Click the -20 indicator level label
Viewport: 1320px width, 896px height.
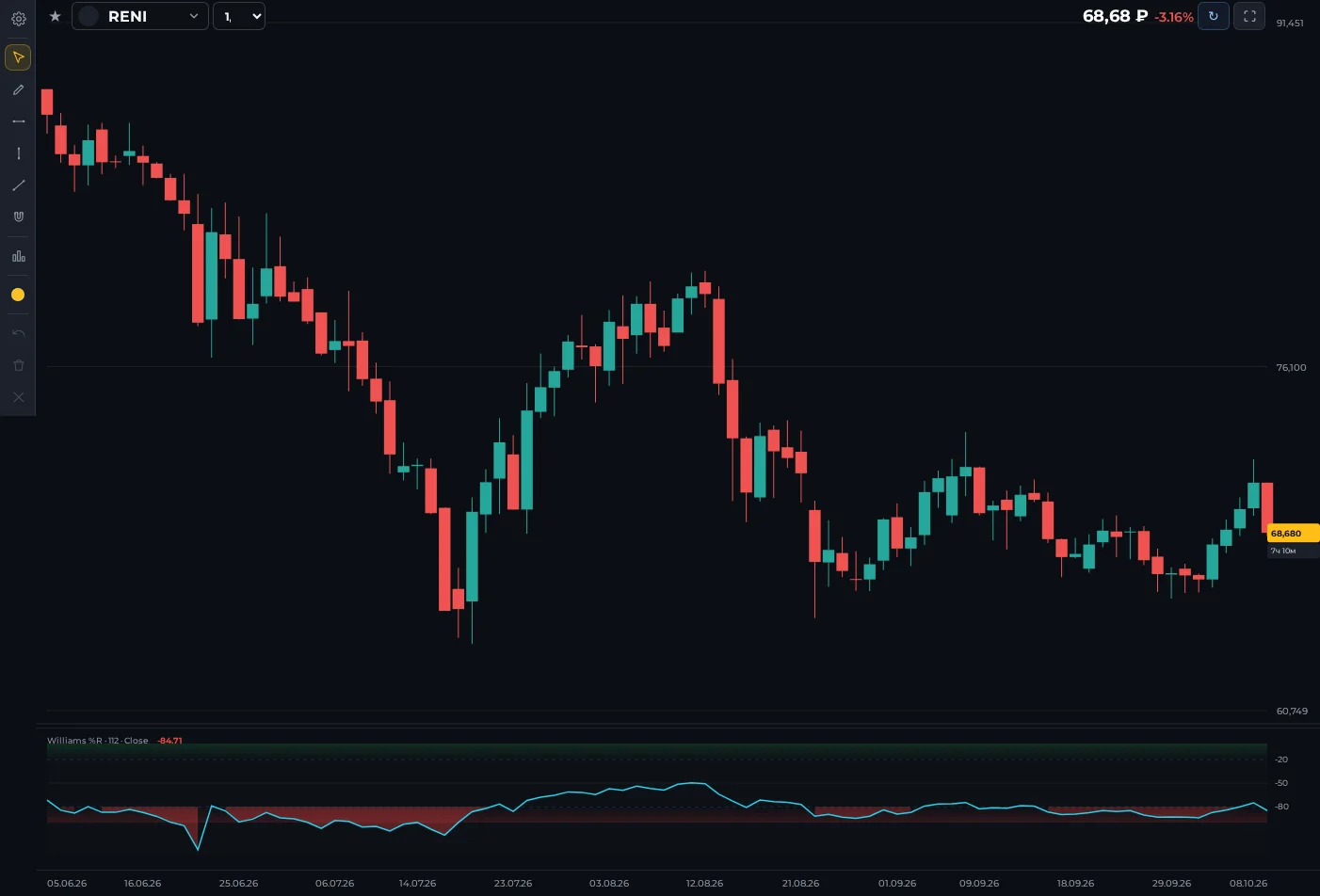tap(1281, 759)
